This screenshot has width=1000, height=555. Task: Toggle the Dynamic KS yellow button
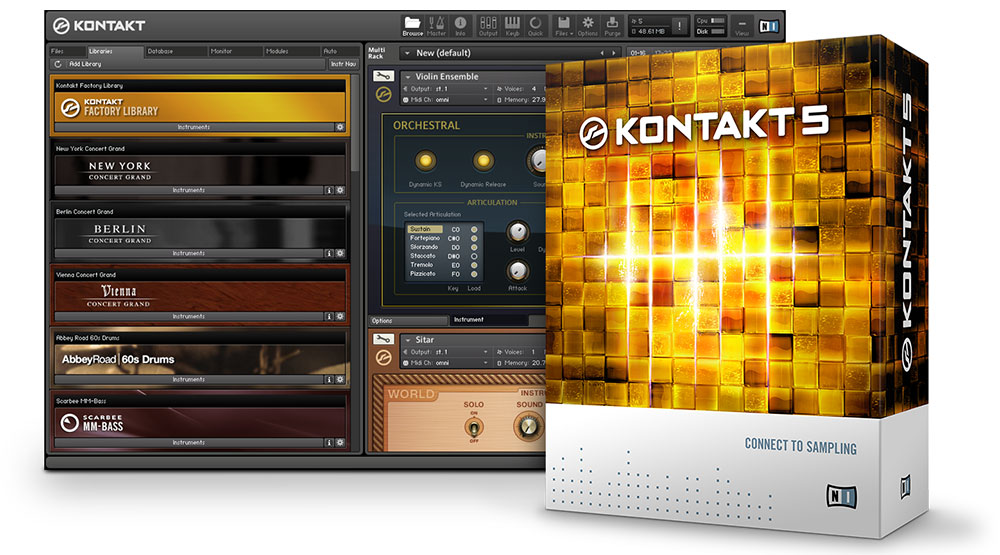click(425, 160)
